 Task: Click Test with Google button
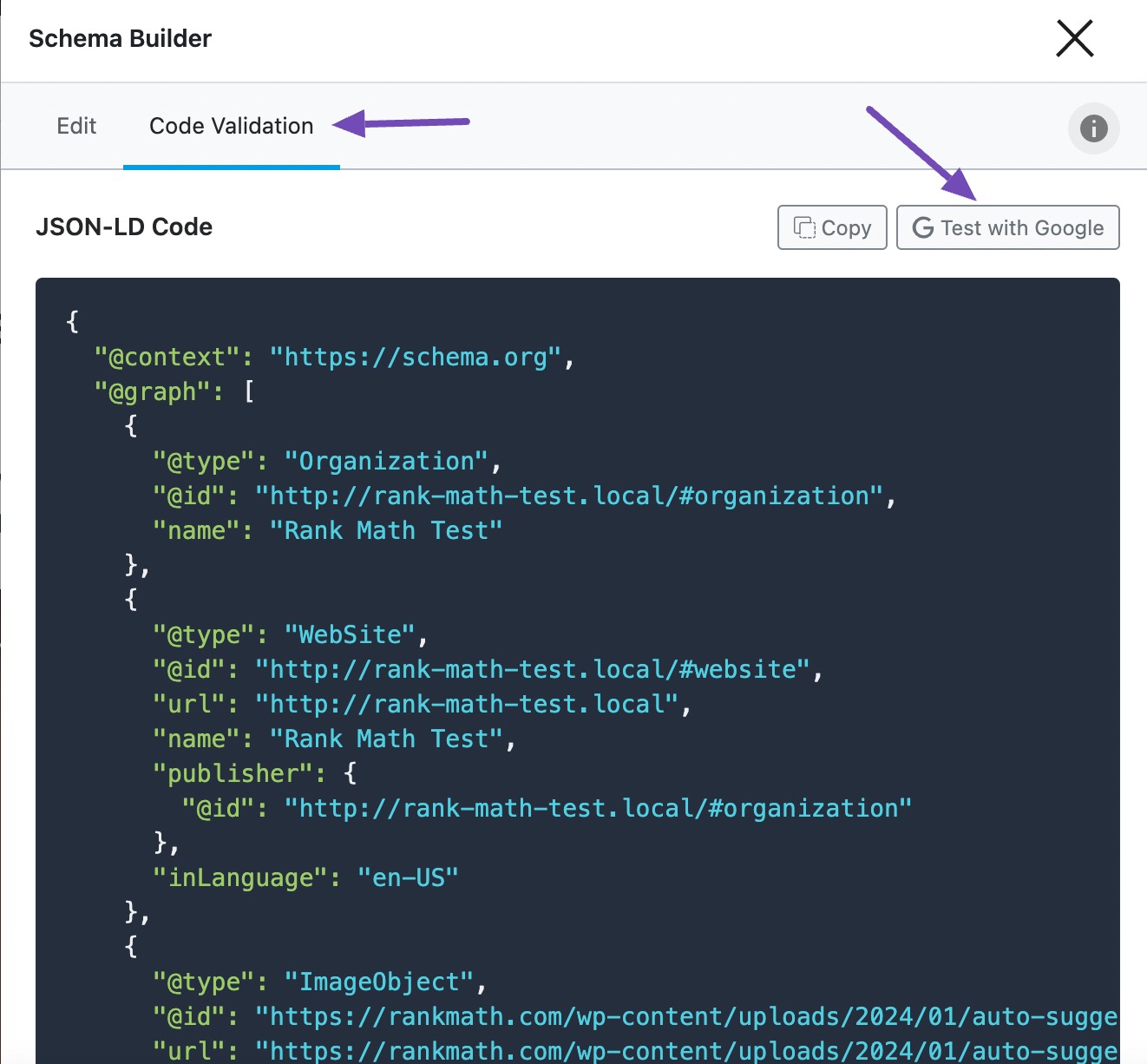pyautogui.click(x=1007, y=227)
